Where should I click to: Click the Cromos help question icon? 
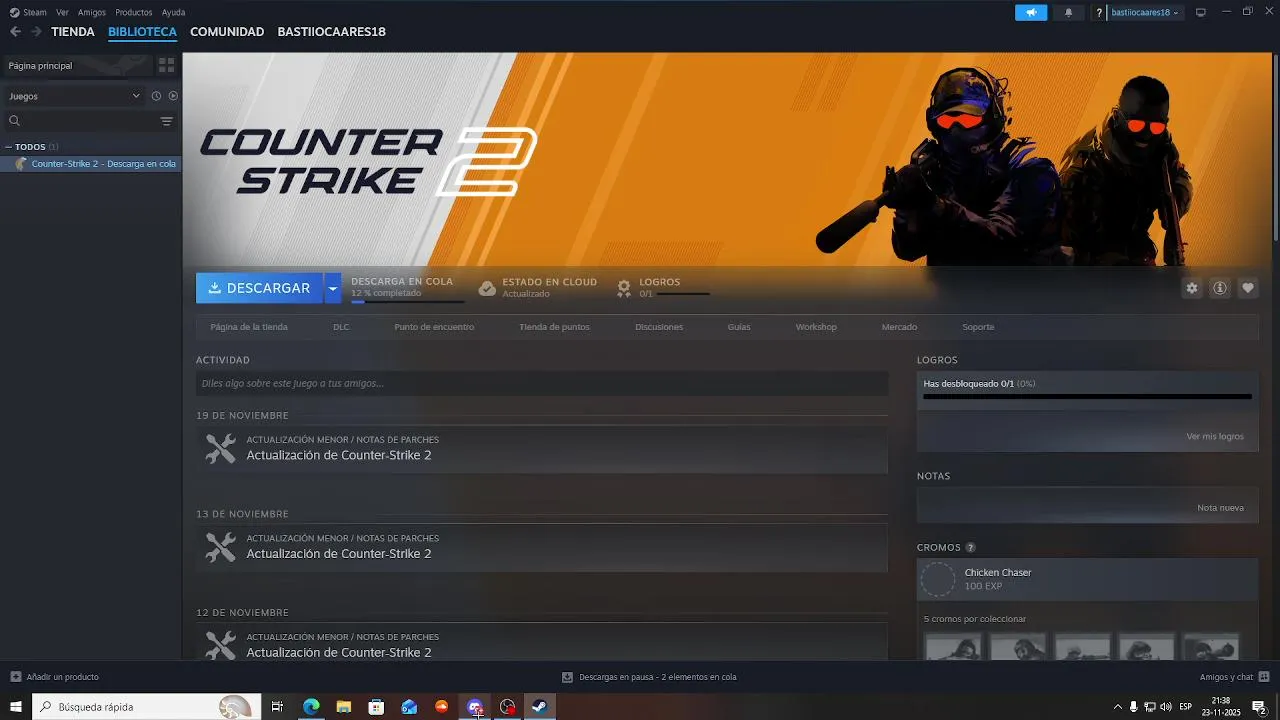coord(970,548)
